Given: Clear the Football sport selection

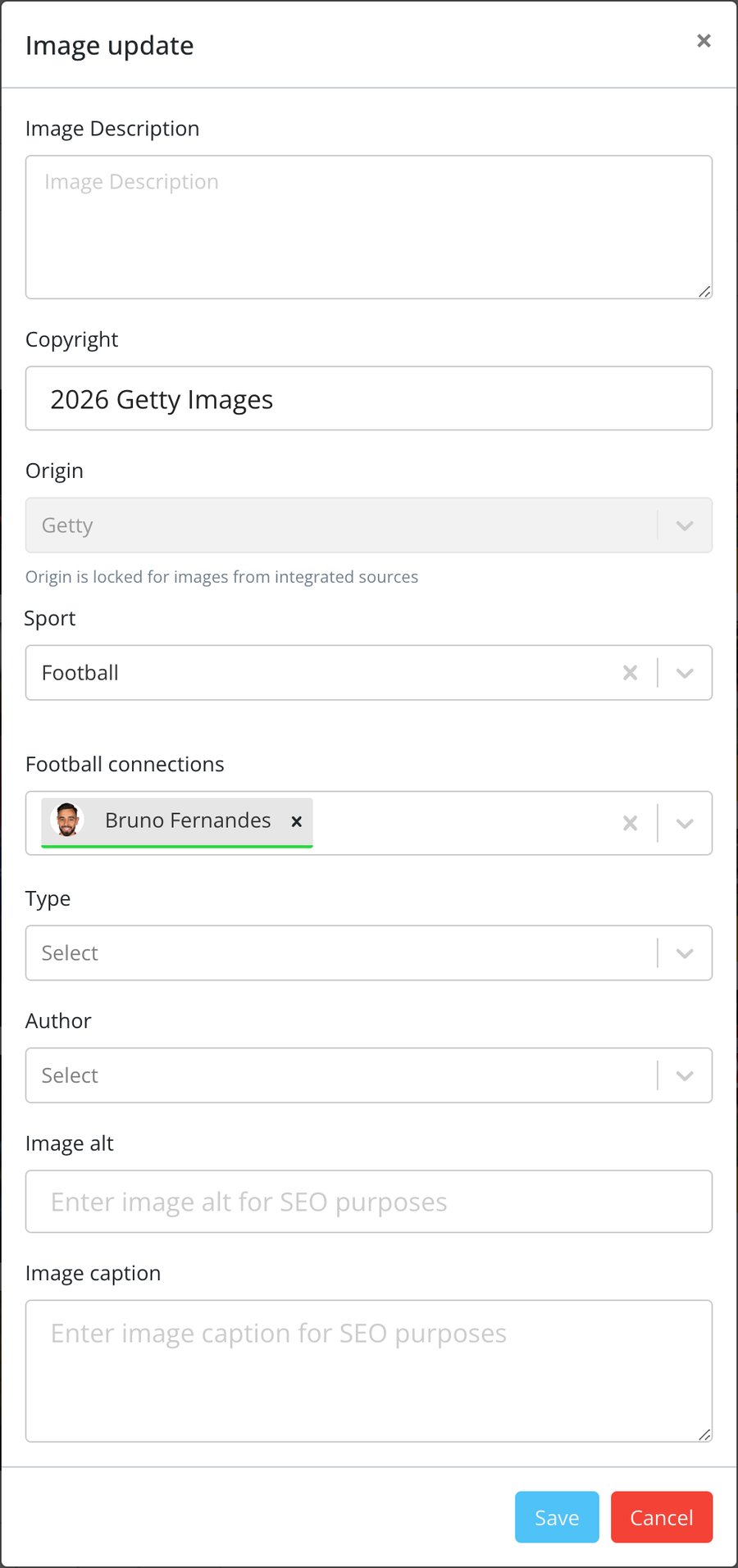Looking at the screenshot, I should 630,673.
